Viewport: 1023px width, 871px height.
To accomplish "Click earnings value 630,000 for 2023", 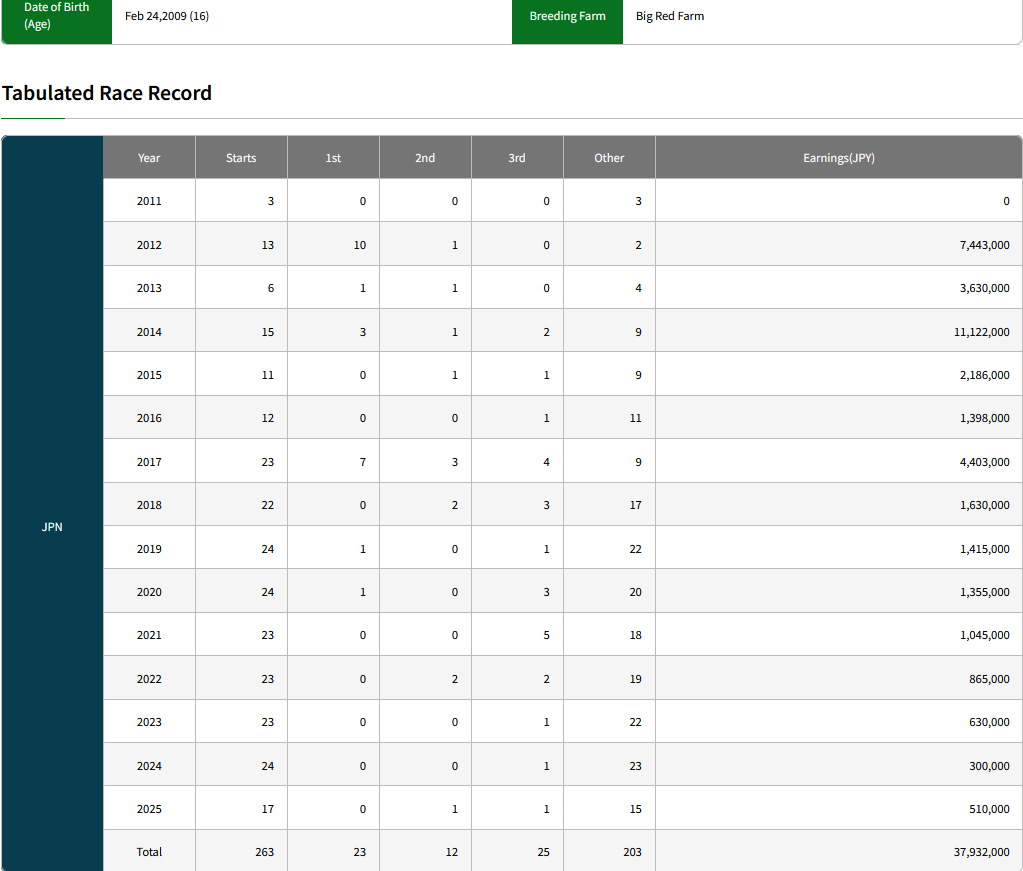I will (x=989, y=722).
